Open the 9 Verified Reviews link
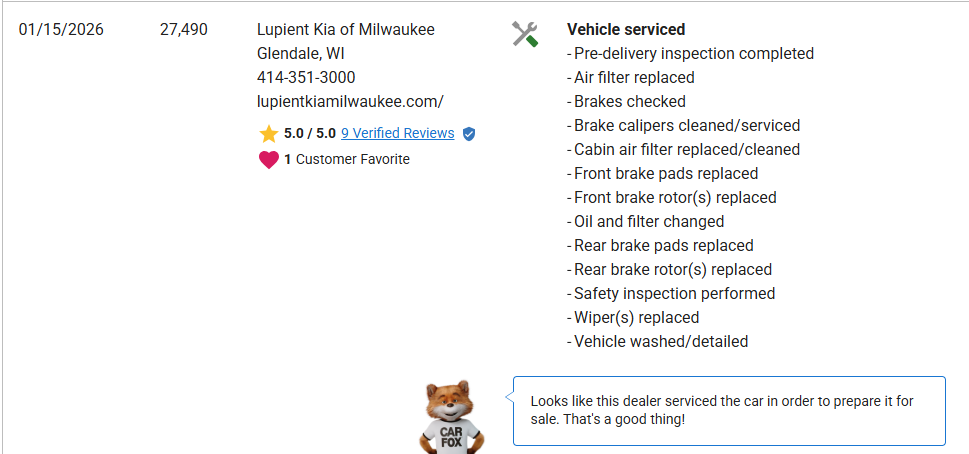 pos(397,133)
